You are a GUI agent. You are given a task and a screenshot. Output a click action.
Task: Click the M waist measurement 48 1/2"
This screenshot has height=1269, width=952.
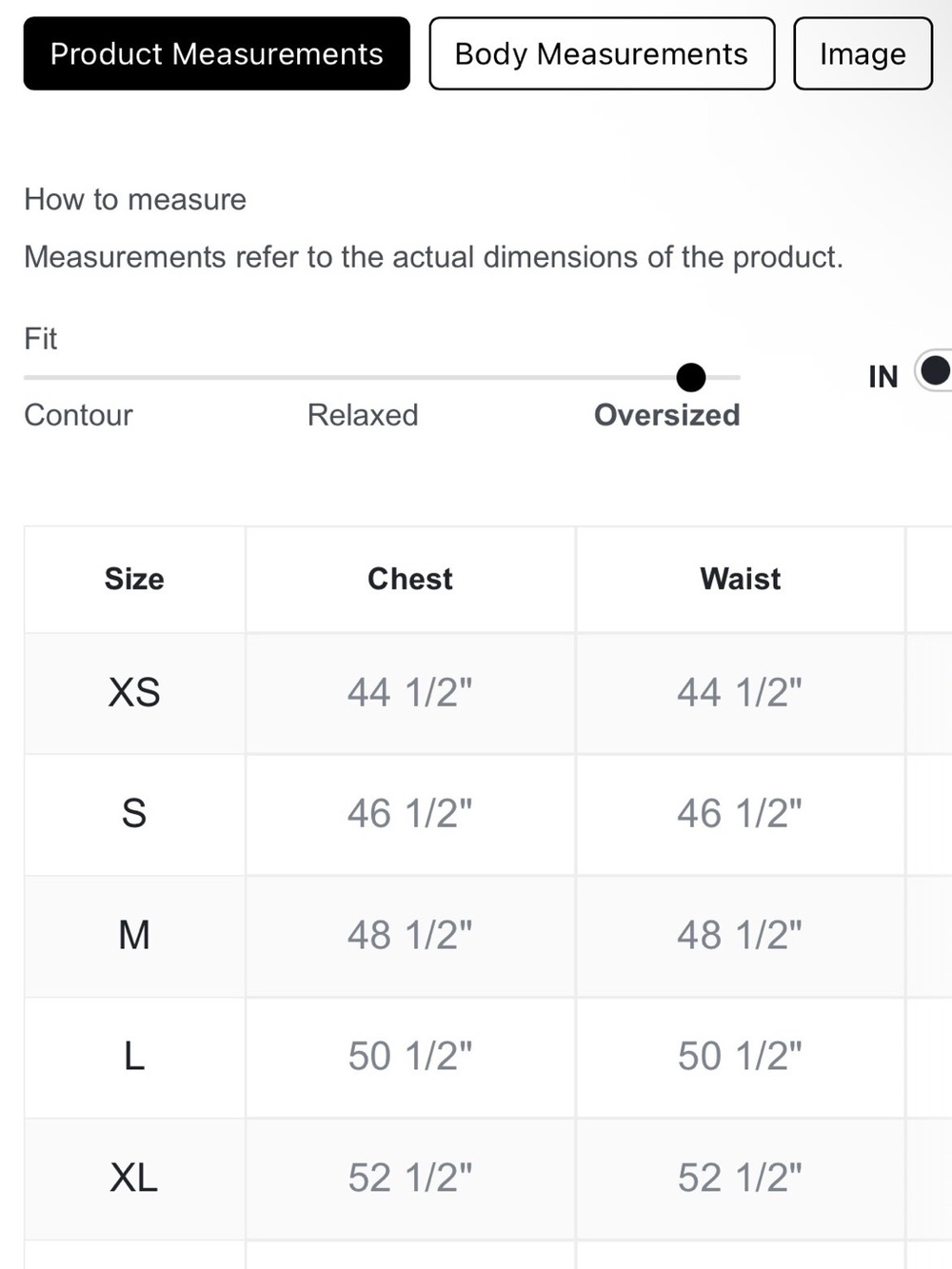pos(740,936)
